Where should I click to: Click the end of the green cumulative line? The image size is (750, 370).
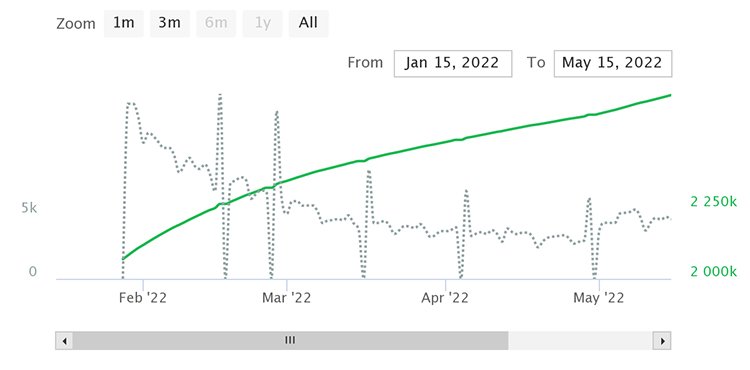pos(670,95)
